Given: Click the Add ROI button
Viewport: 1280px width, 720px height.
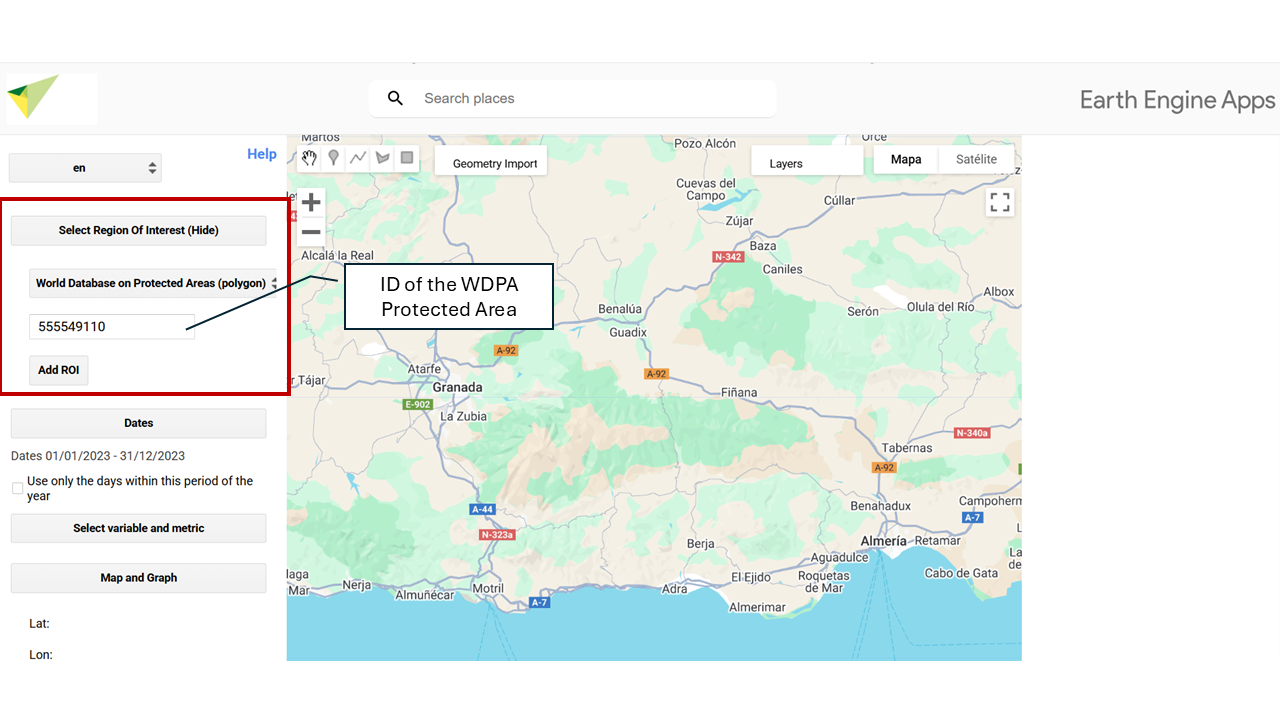Looking at the screenshot, I should 58,370.
